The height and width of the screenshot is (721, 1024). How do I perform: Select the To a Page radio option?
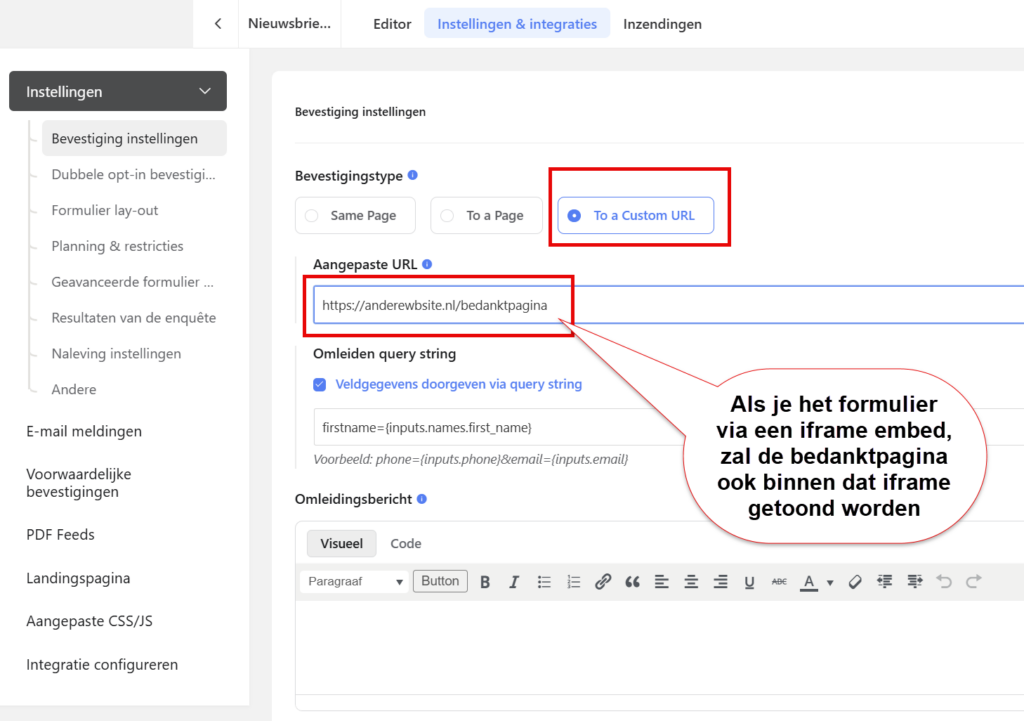[x=446, y=216]
